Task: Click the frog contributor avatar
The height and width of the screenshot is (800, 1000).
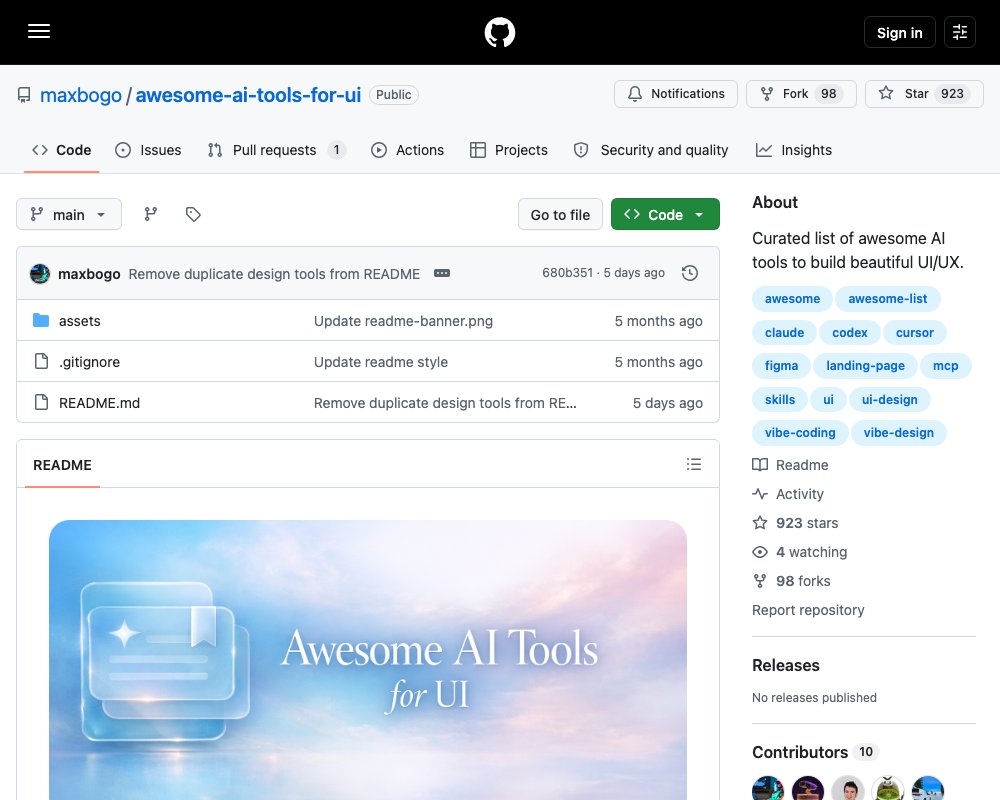Action: (888, 789)
